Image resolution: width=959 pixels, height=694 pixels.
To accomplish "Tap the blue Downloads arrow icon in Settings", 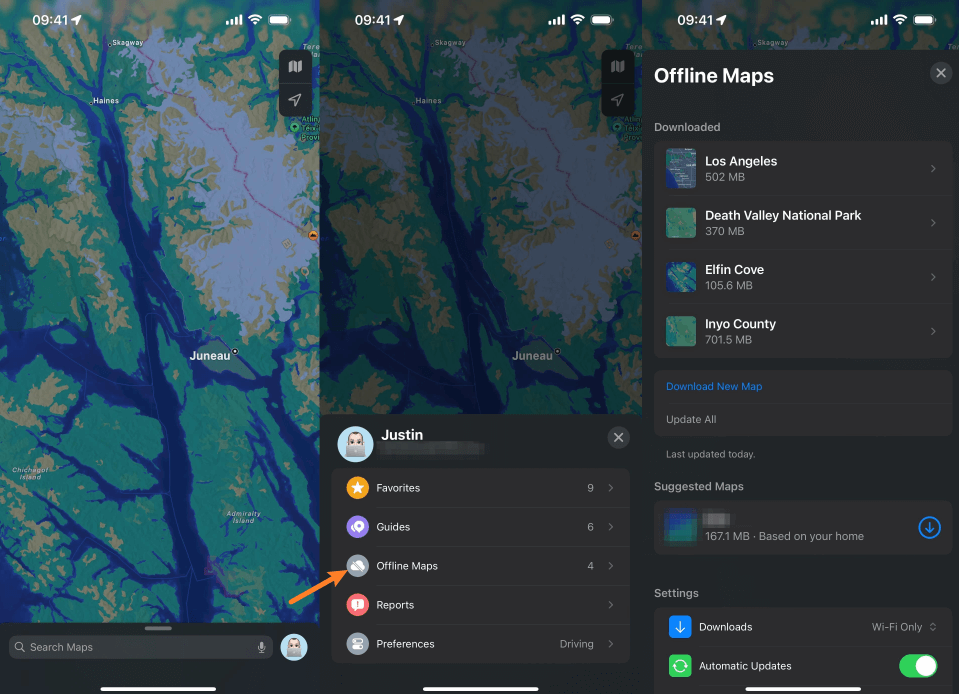I will pyautogui.click(x=680, y=627).
